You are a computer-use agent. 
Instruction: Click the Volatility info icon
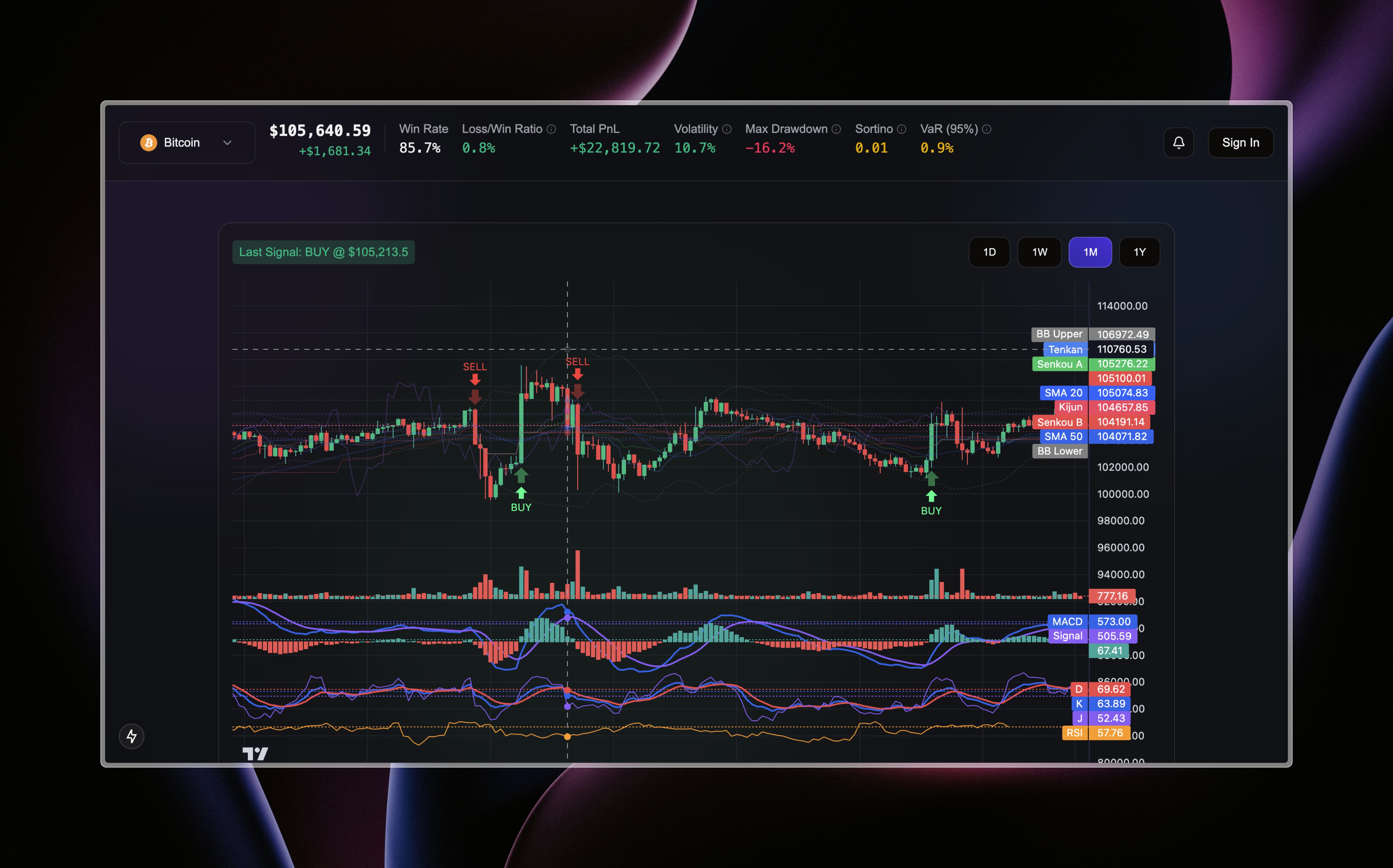727,129
